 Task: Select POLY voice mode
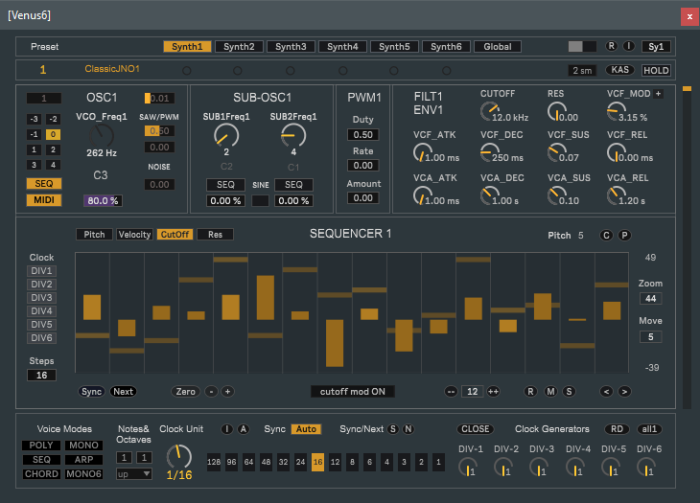tap(41, 445)
